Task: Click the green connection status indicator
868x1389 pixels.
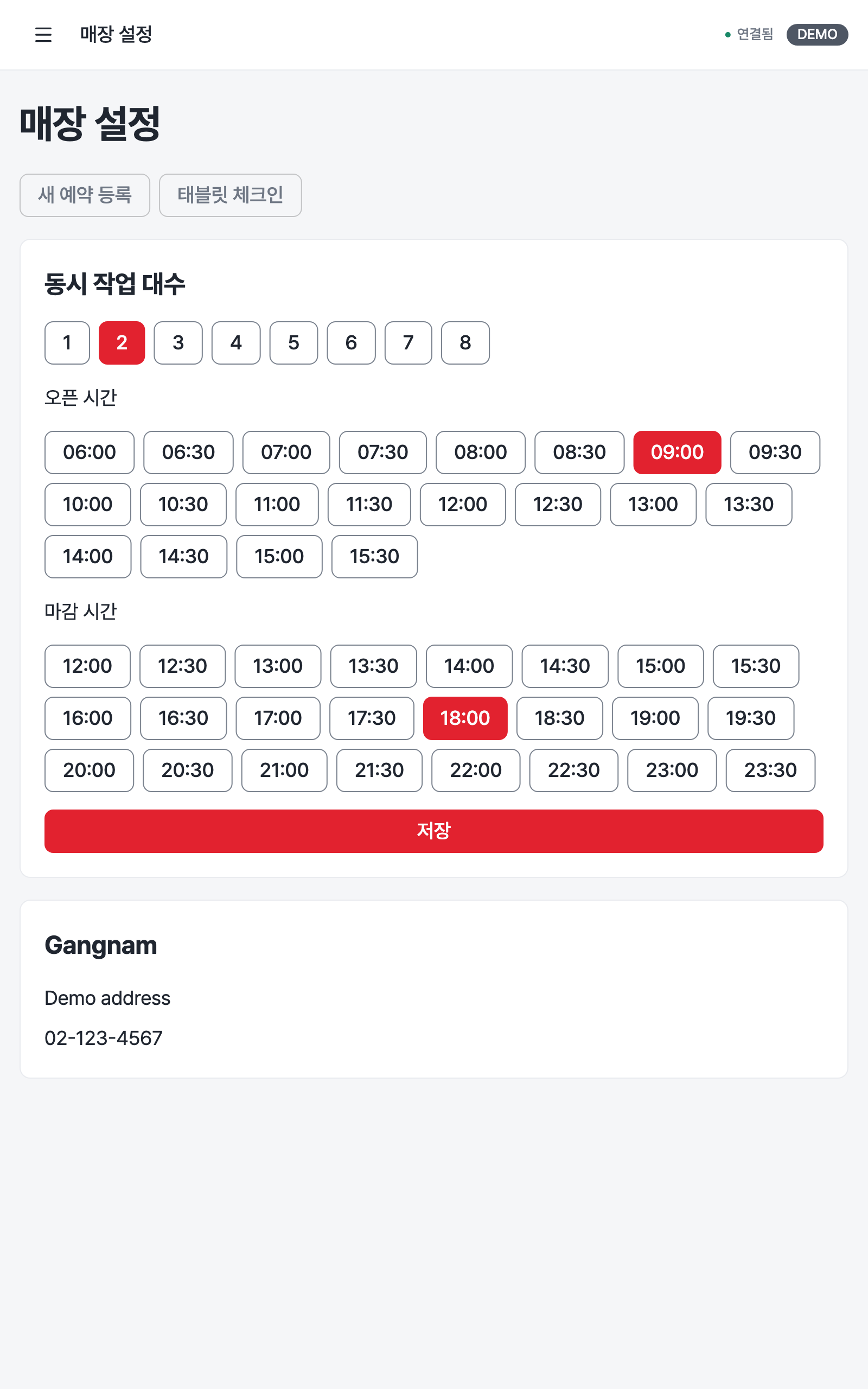Action: (x=749, y=34)
